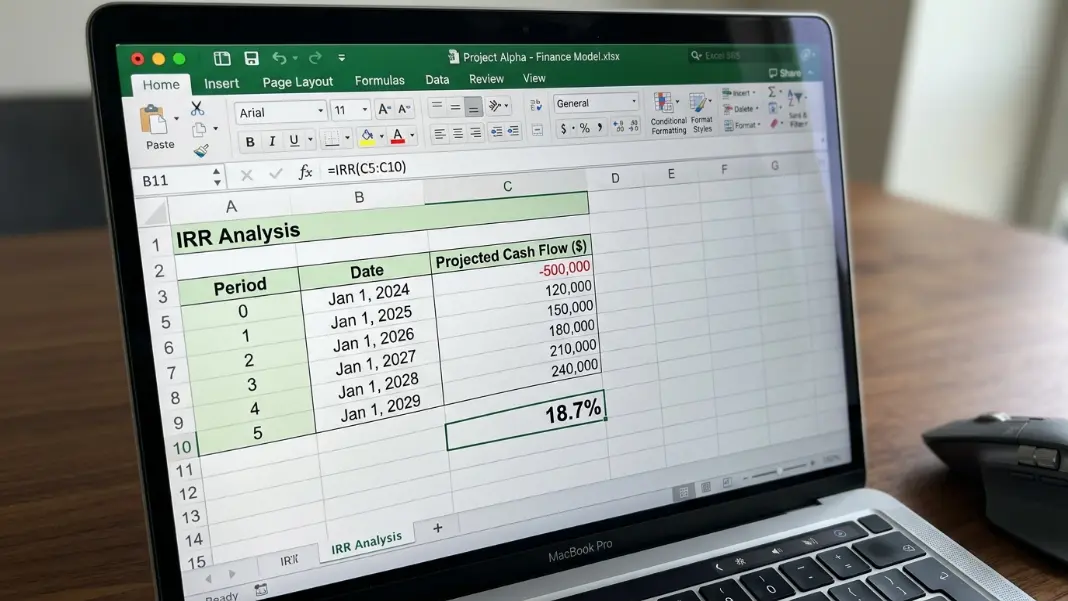
Task: Click the Wrap Text icon
Action: point(536,104)
